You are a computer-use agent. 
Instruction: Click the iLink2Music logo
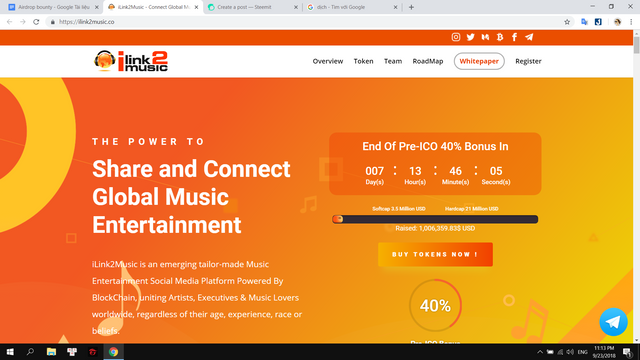coord(131,61)
